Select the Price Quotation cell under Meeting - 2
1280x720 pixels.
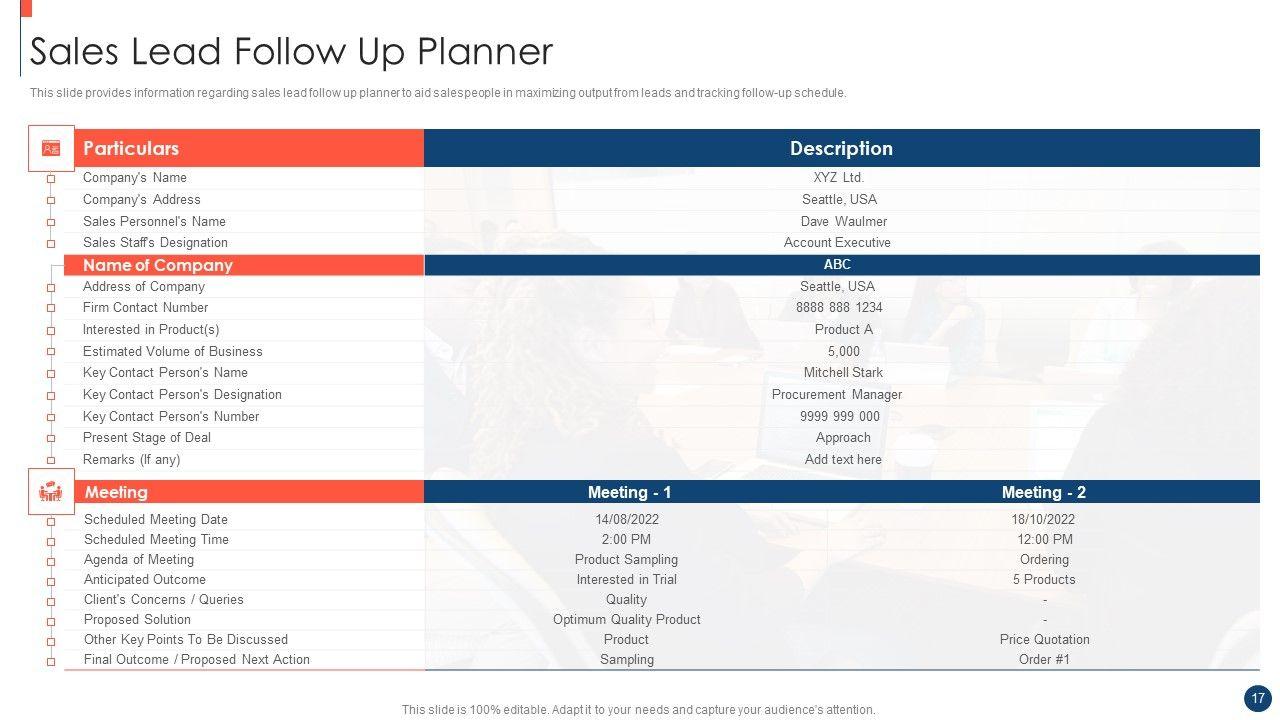pos(1044,640)
